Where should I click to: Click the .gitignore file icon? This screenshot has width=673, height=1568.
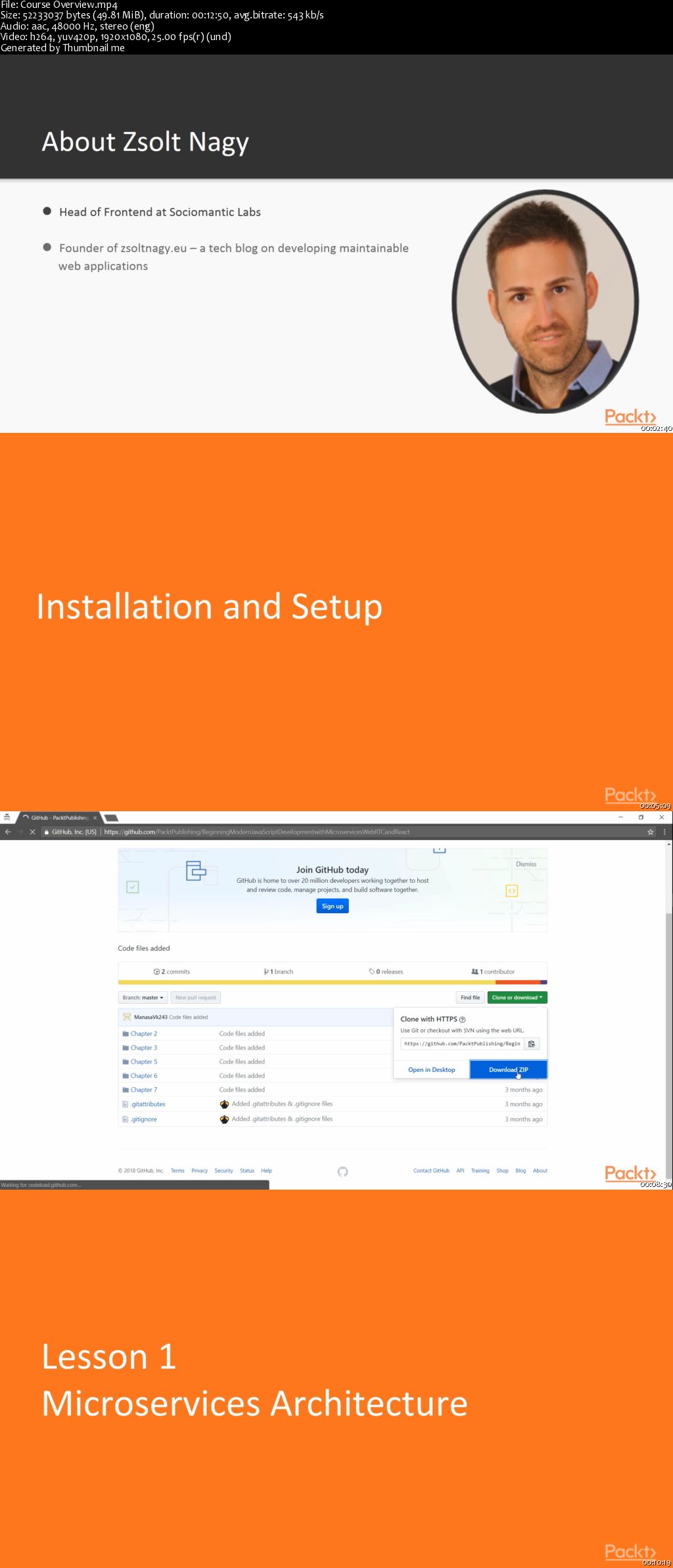tap(126, 1119)
